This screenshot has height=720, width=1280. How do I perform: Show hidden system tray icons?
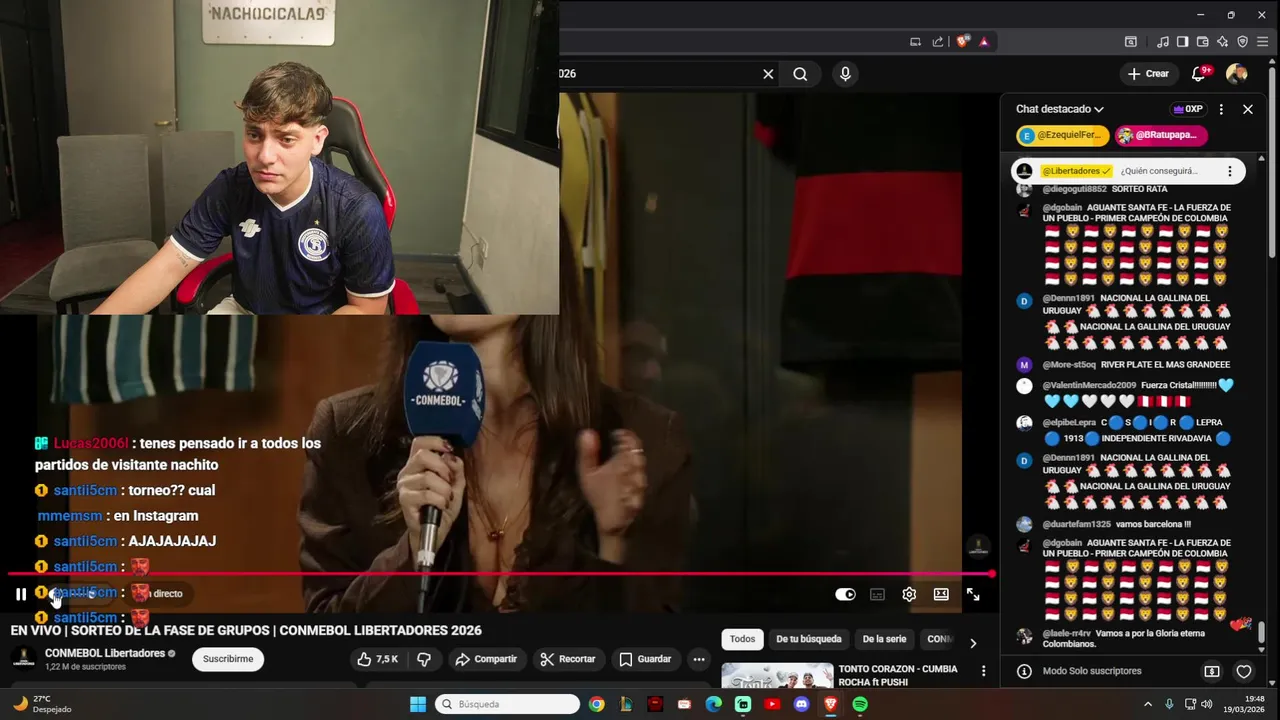pyautogui.click(x=1147, y=704)
